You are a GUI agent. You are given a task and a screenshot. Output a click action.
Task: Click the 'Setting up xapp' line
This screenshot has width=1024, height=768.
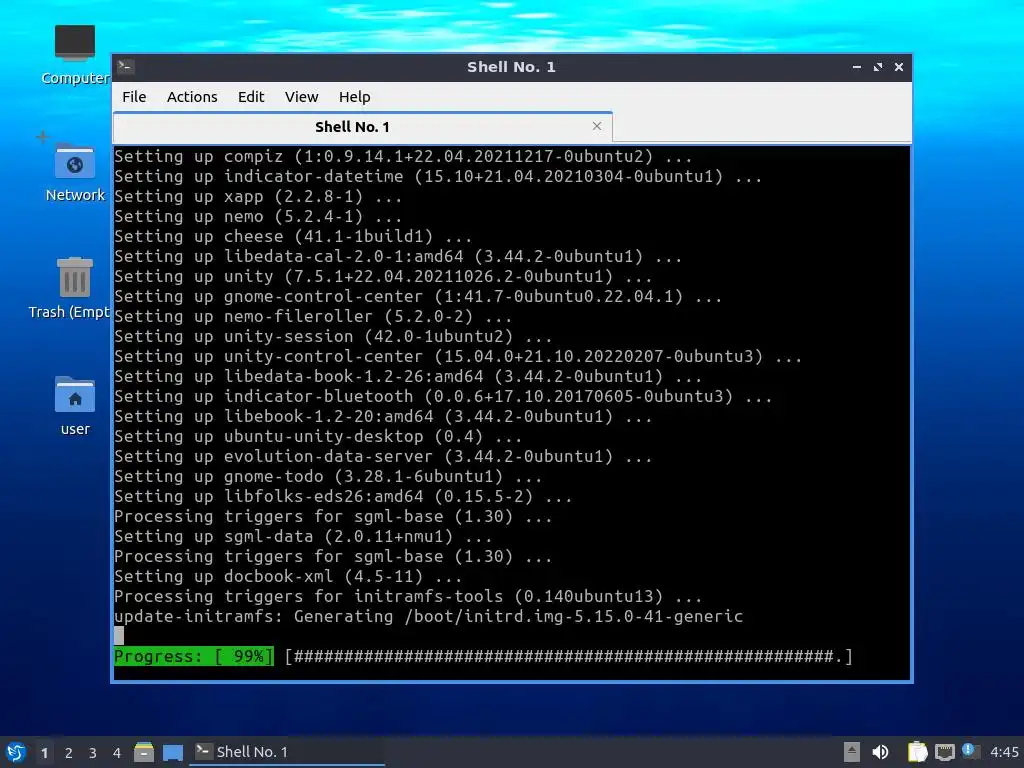click(x=258, y=196)
